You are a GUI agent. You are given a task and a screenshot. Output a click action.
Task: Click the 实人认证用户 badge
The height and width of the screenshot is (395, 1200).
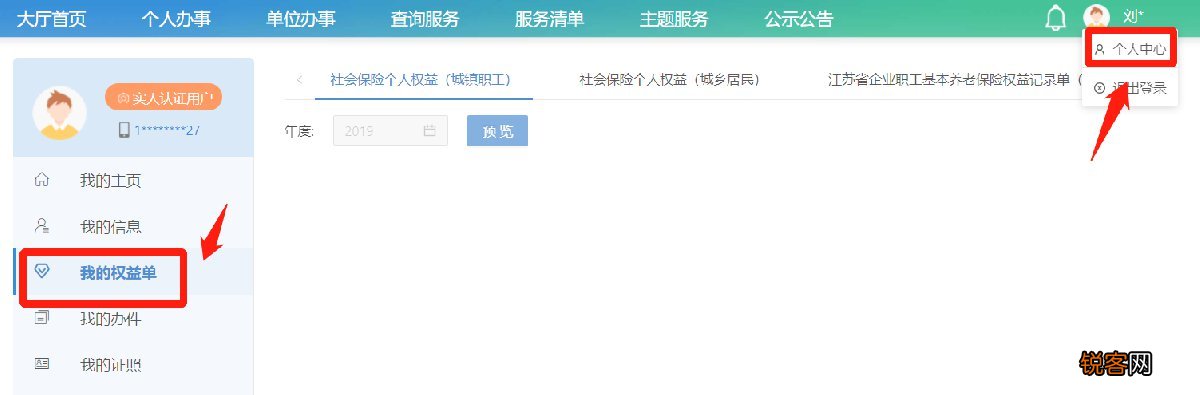(163, 97)
